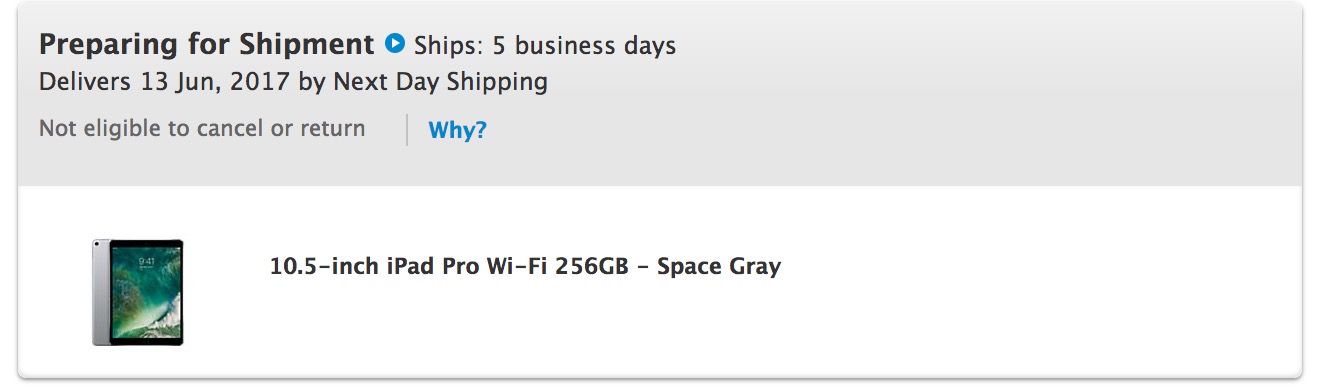Select the Not eligible to cancel or return text
Screen dimensions: 1320x390
[202, 129]
